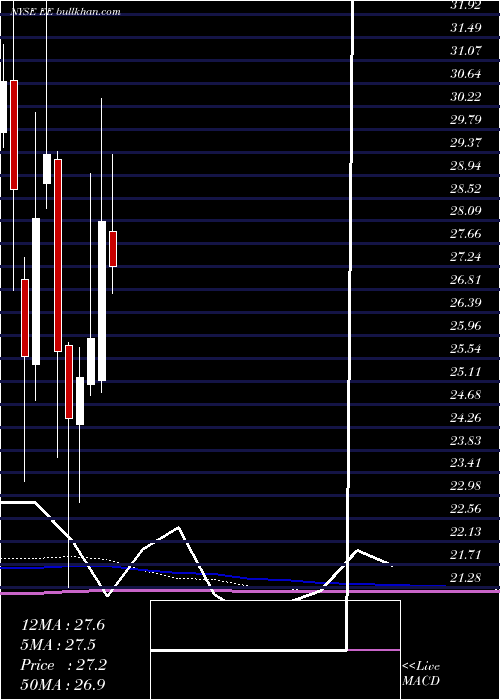Click the Price : 27.2 reading
This screenshot has width=500, height=700.
[63, 665]
